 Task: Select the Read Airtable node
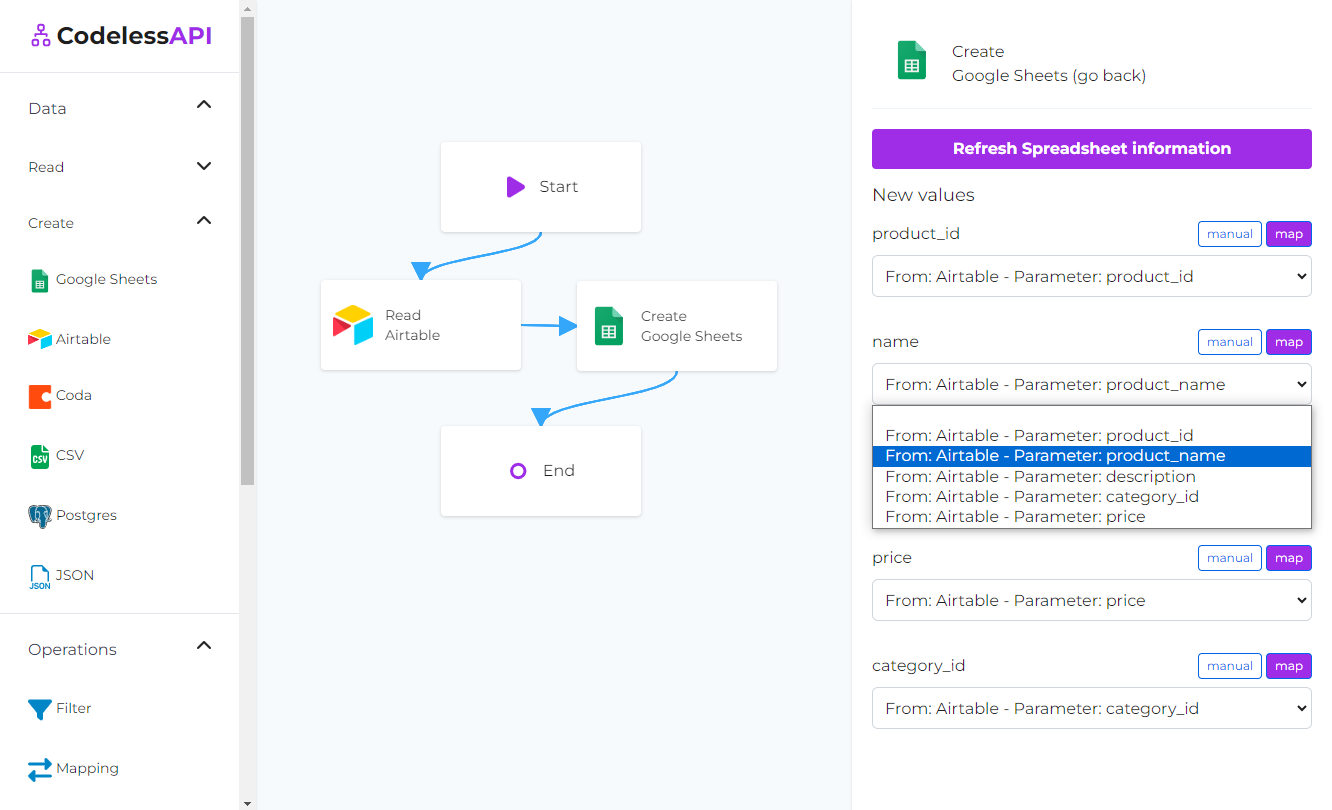tap(421, 325)
